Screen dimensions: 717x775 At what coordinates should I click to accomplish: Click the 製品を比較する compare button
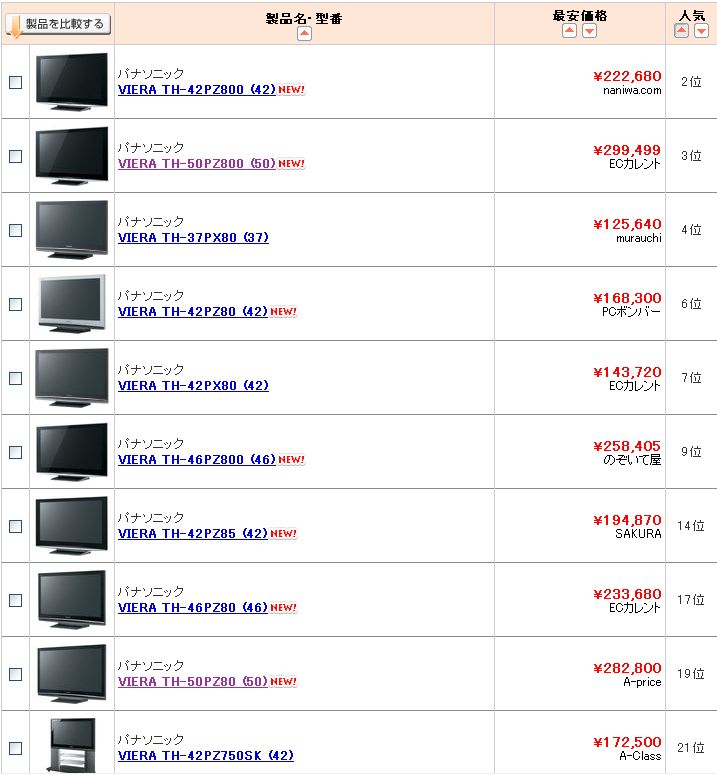(58, 24)
